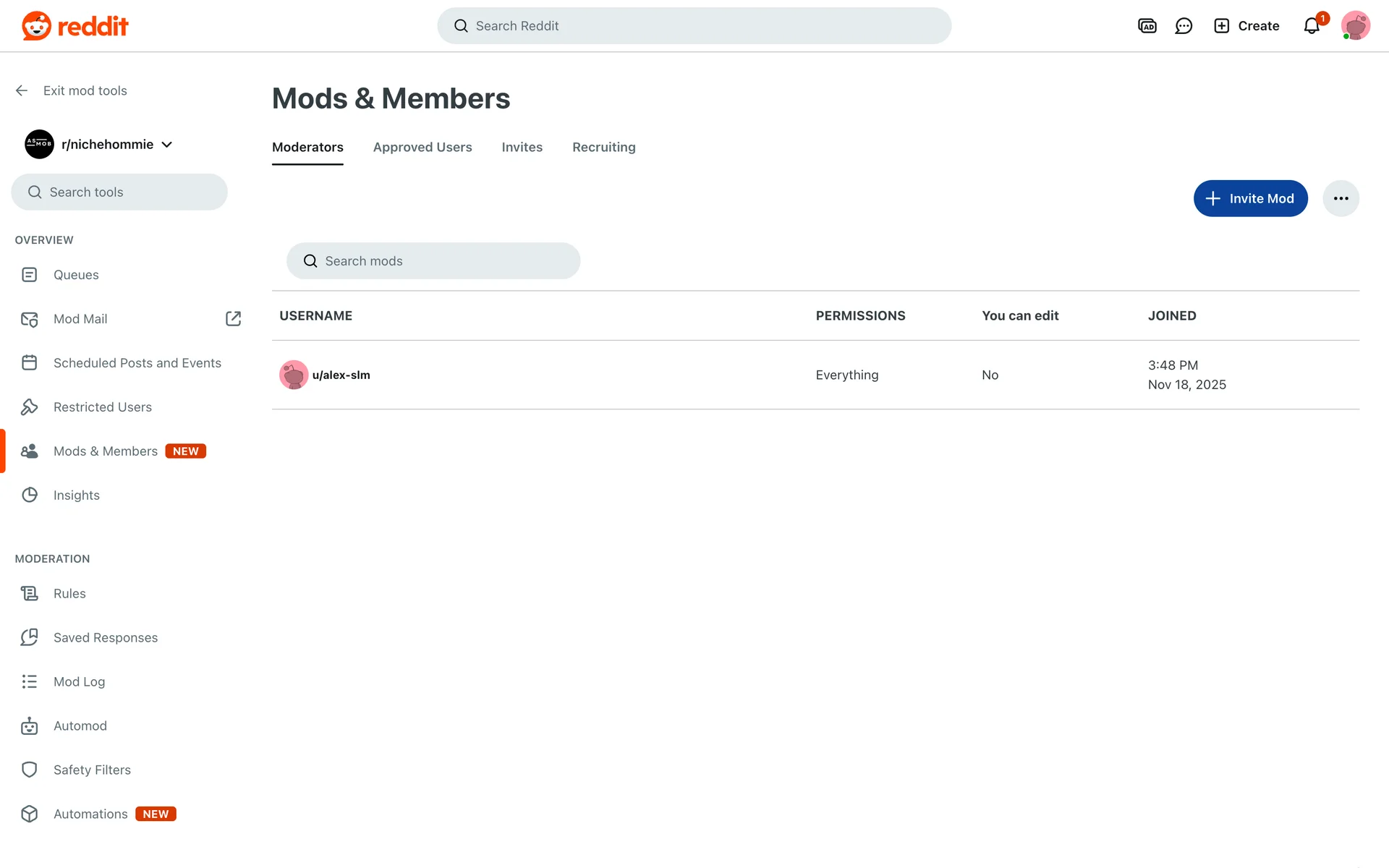Image resolution: width=1389 pixels, height=868 pixels.
Task: Switch to the Invites tab
Action: (x=522, y=148)
